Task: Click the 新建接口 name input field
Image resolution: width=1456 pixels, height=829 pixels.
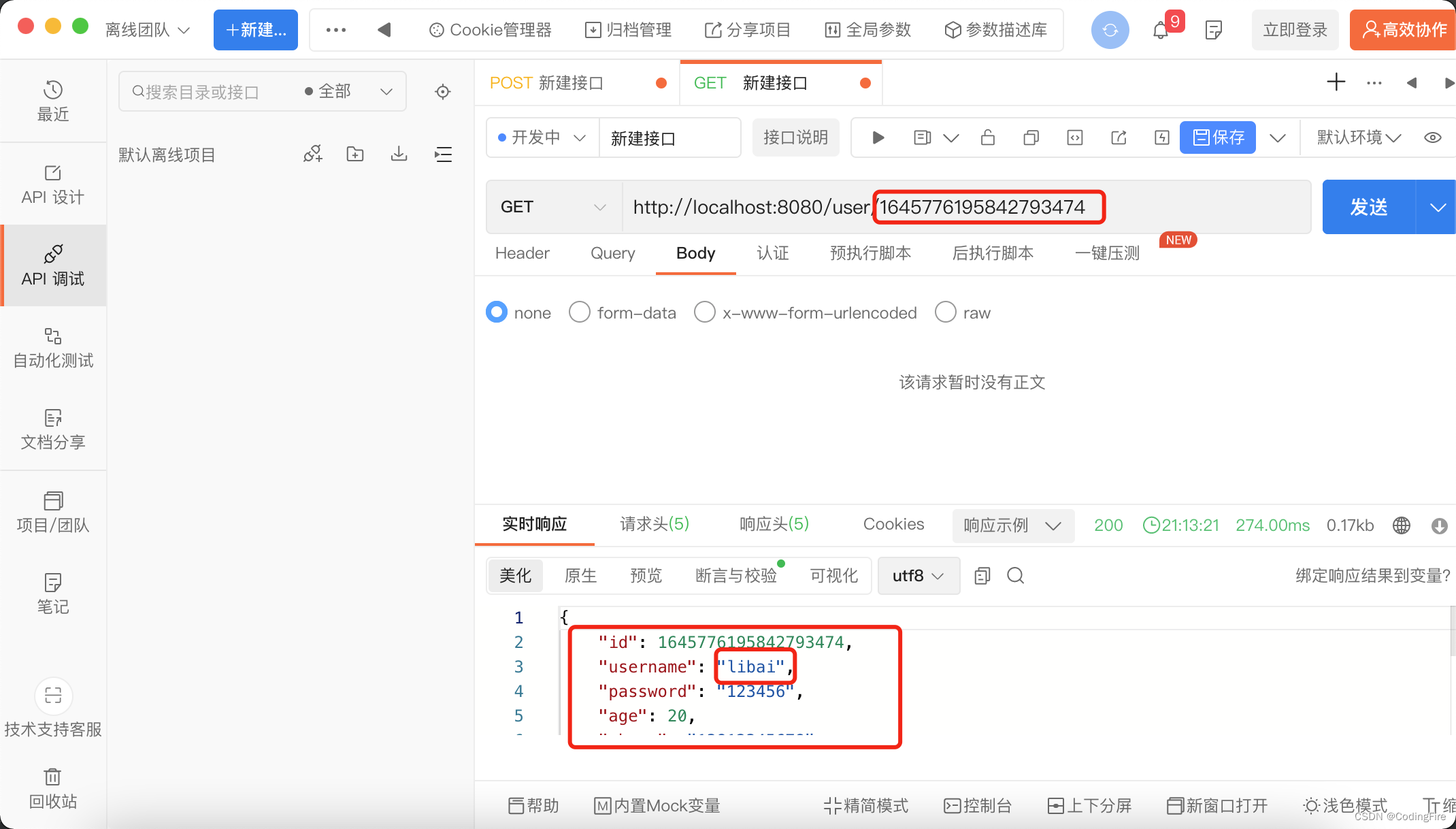Action: click(669, 138)
